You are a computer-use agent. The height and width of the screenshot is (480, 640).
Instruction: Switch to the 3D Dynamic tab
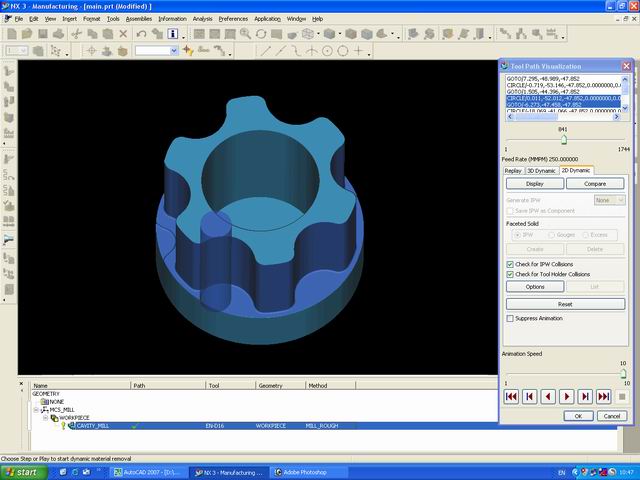[x=540, y=171]
